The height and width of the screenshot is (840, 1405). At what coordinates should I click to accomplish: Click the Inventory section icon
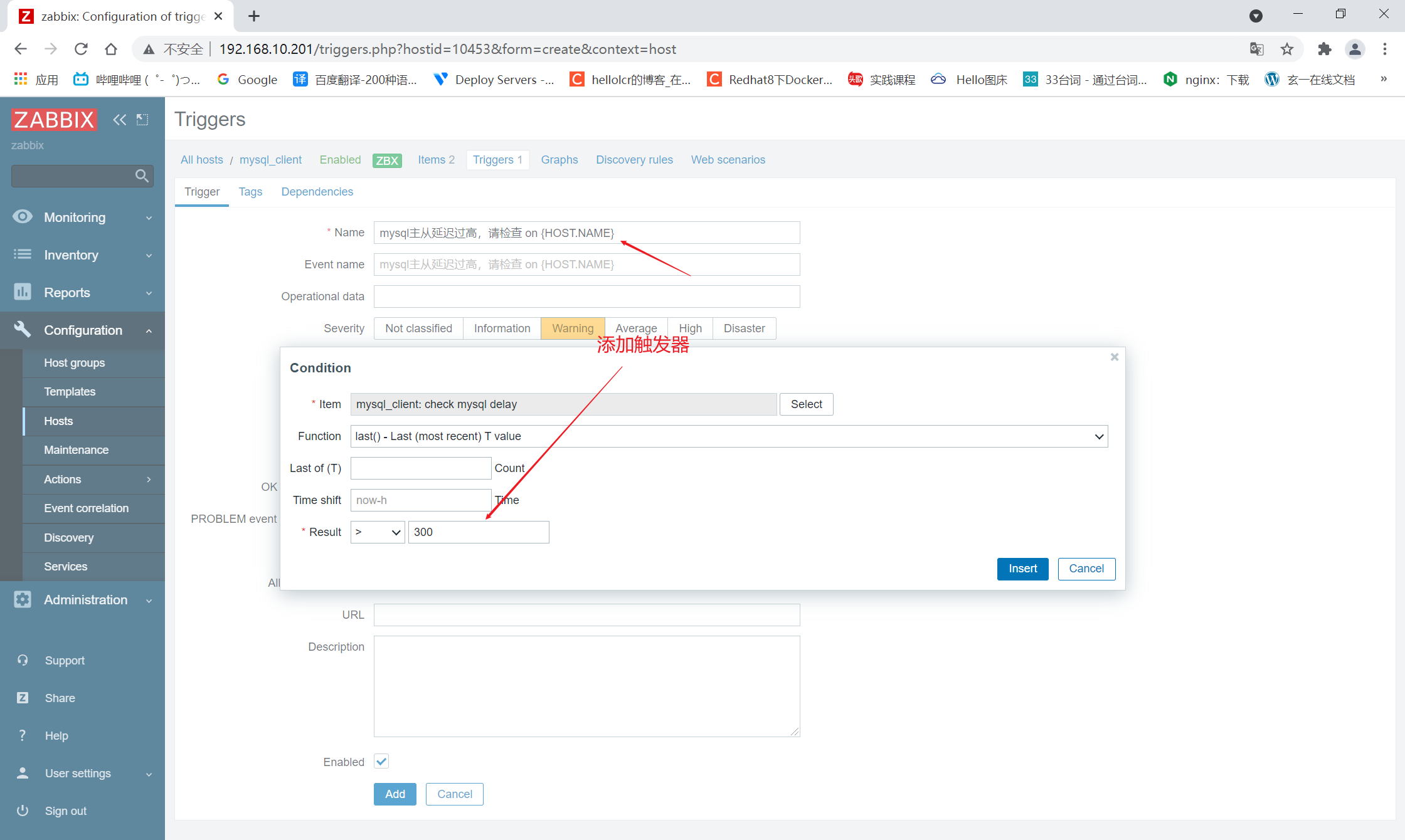pyautogui.click(x=22, y=255)
